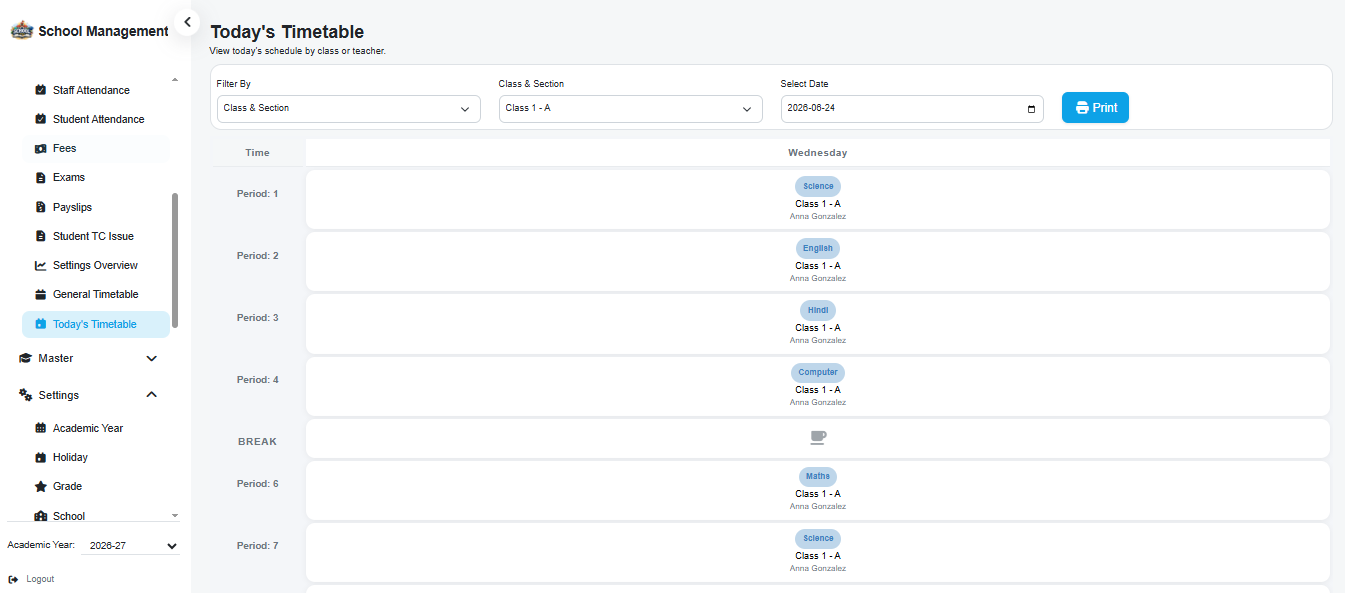Click the Staff Attendance clipboard icon
Screen dimensions: 1345x593
point(41,90)
